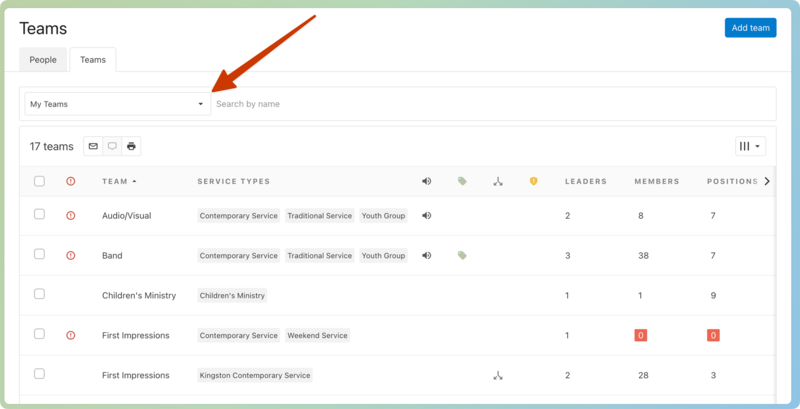Click the red warning icon beside Band
This screenshot has width=800, height=409.
click(70, 255)
